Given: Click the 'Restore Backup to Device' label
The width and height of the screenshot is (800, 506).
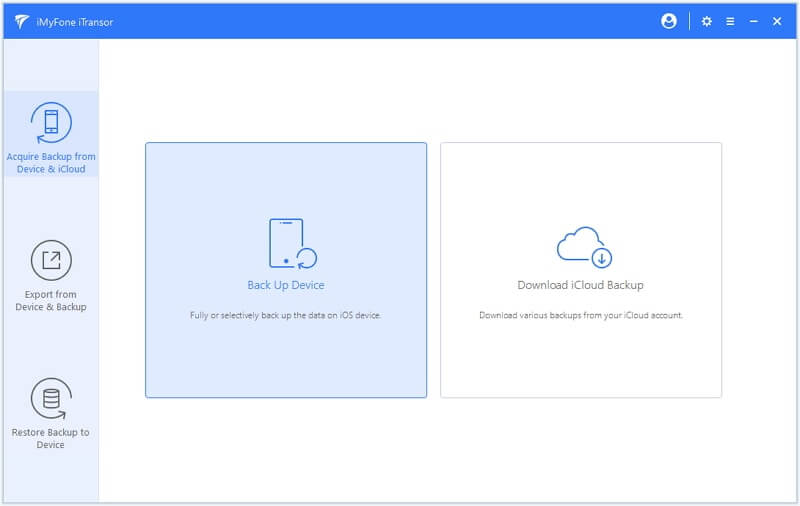Looking at the screenshot, I should tap(51, 438).
